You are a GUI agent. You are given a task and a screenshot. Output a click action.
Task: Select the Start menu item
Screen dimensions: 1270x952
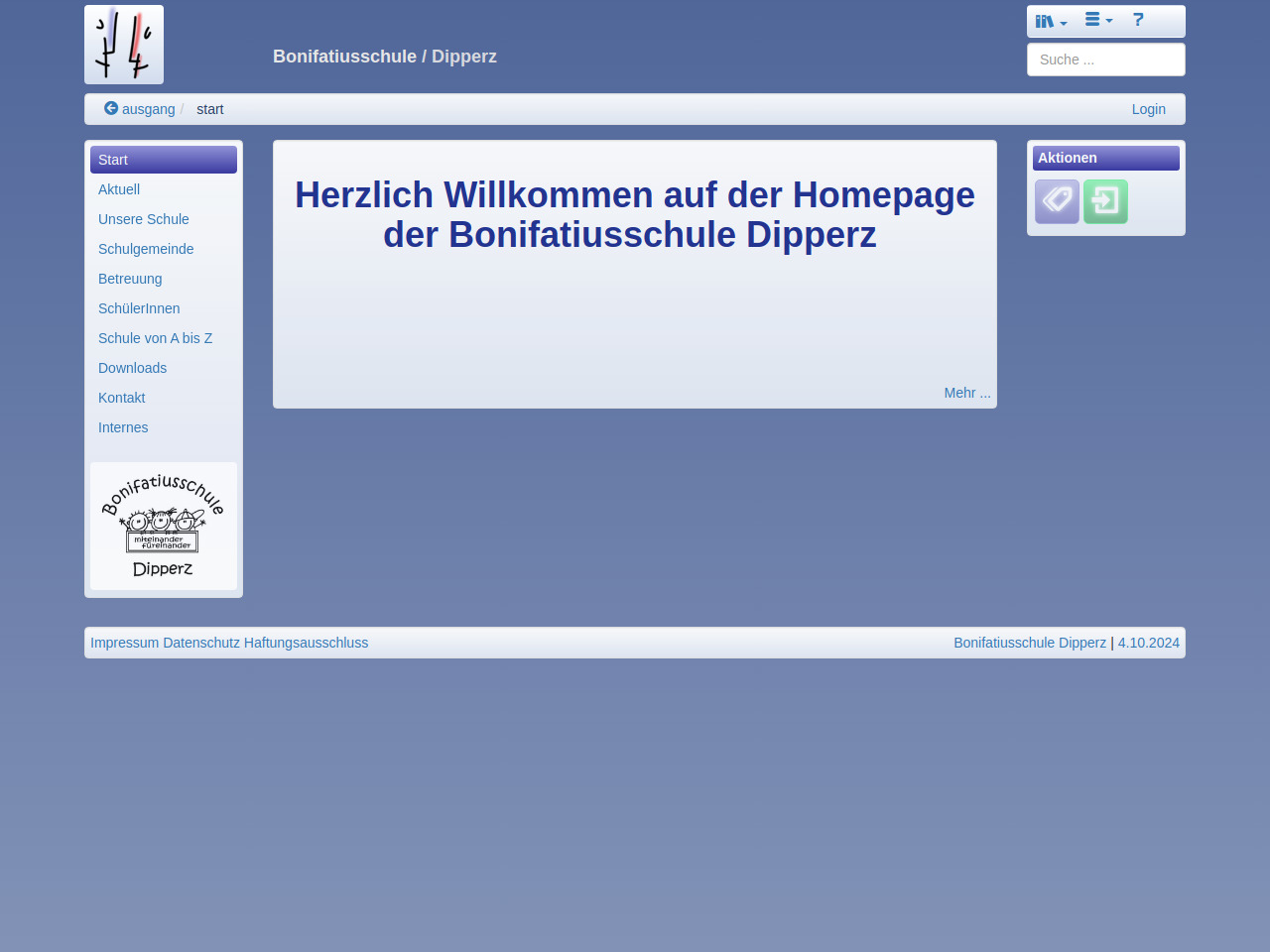click(113, 160)
